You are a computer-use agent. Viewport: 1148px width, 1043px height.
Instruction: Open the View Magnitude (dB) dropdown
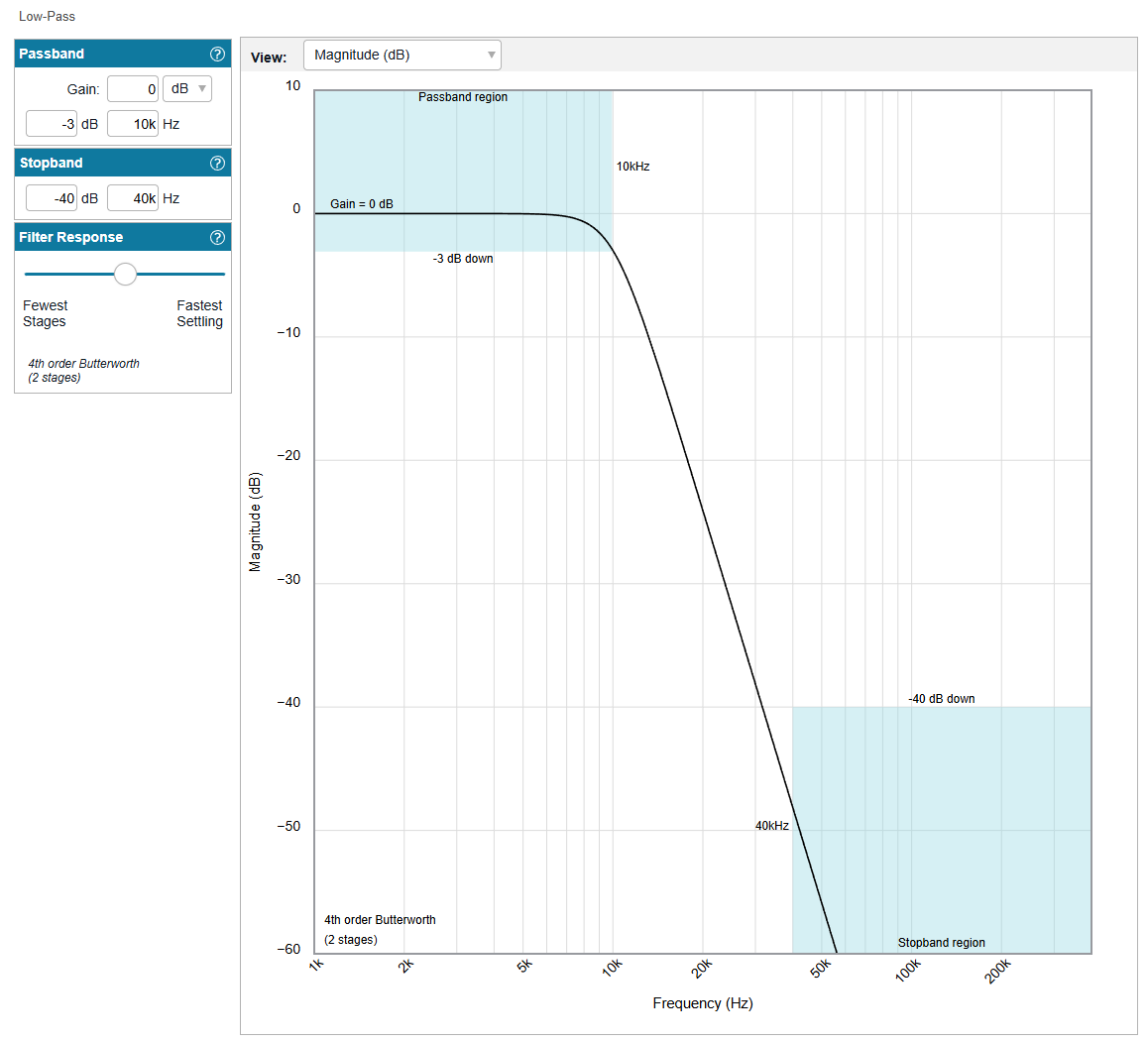tap(402, 56)
